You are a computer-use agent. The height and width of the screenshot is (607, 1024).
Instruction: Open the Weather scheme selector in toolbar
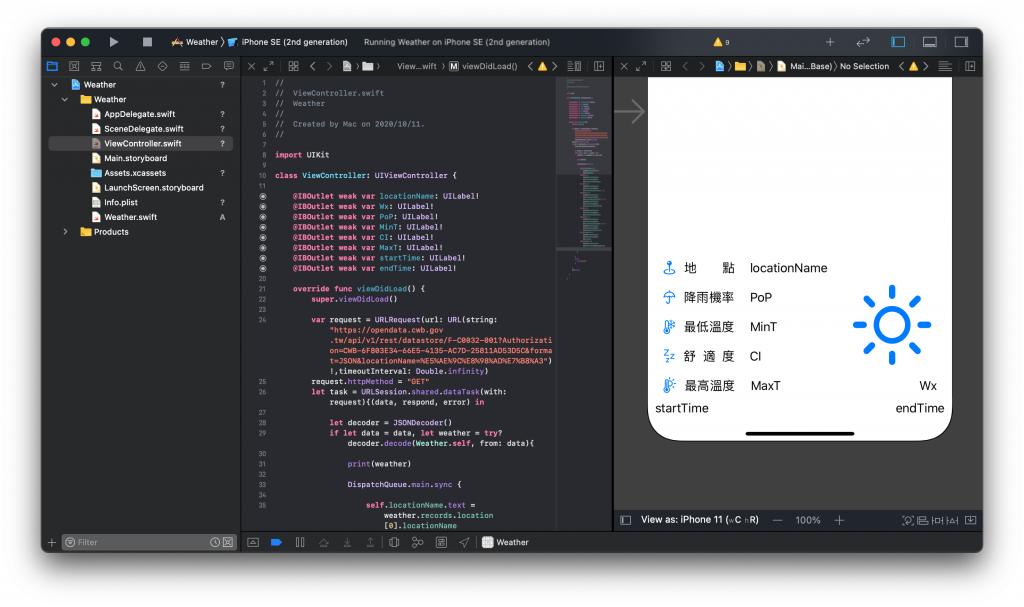coord(195,42)
